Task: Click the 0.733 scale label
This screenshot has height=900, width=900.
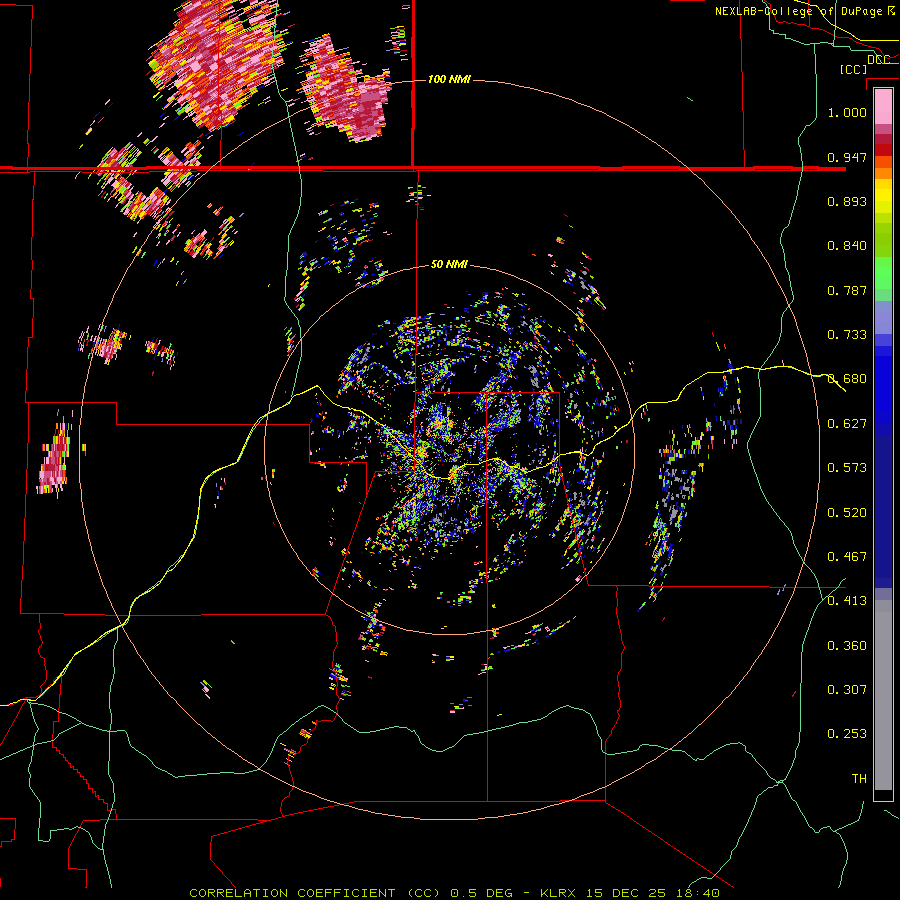Action: click(x=847, y=335)
